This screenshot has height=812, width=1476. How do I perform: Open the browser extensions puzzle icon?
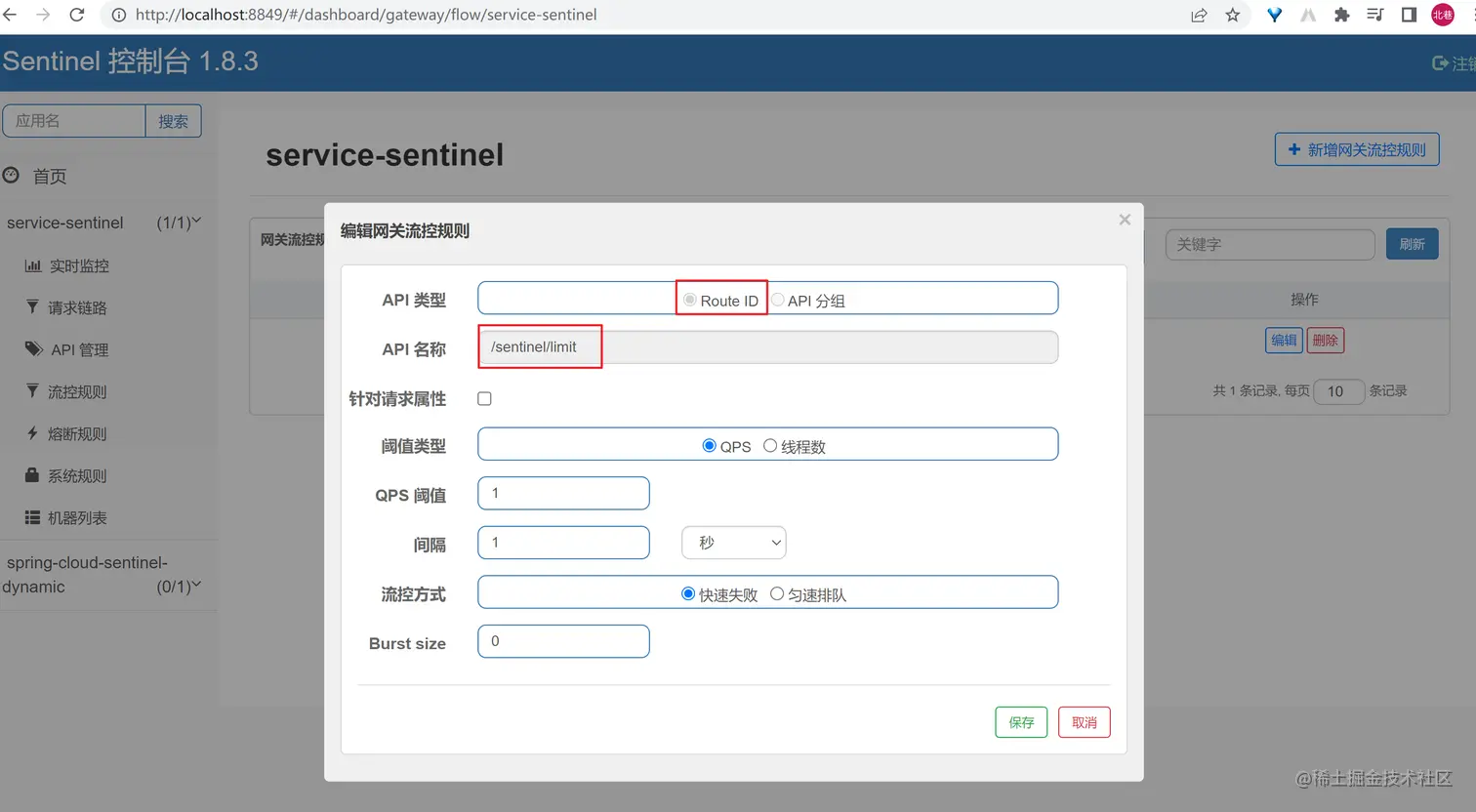[1342, 15]
